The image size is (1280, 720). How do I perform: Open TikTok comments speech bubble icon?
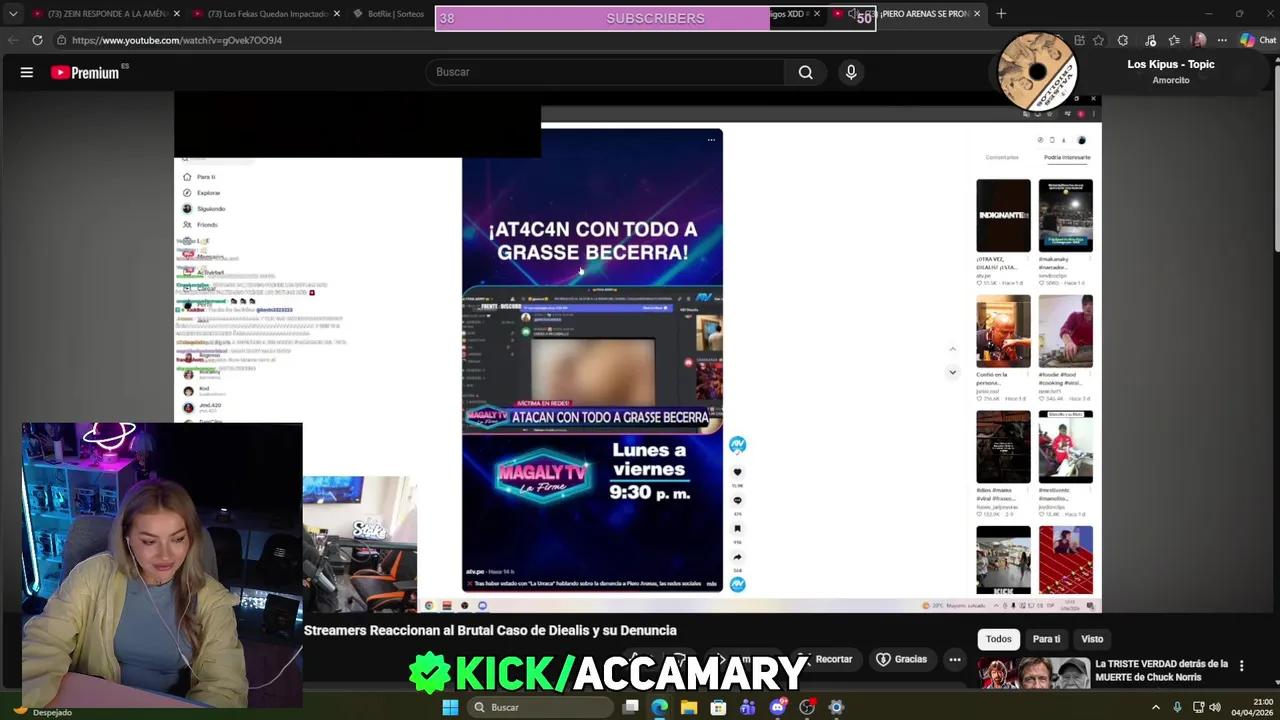pos(737,500)
